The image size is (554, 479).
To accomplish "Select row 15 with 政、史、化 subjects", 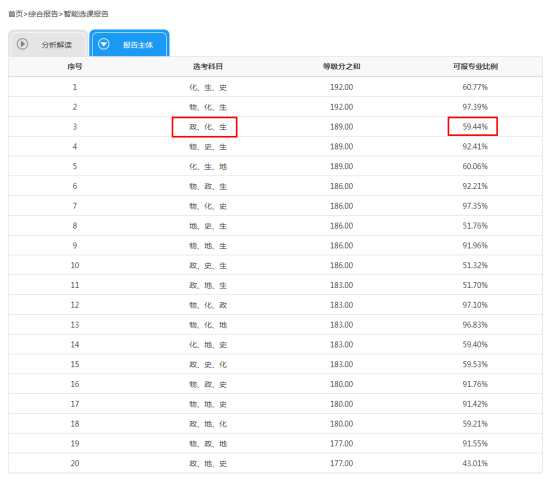I will click(x=275, y=364).
